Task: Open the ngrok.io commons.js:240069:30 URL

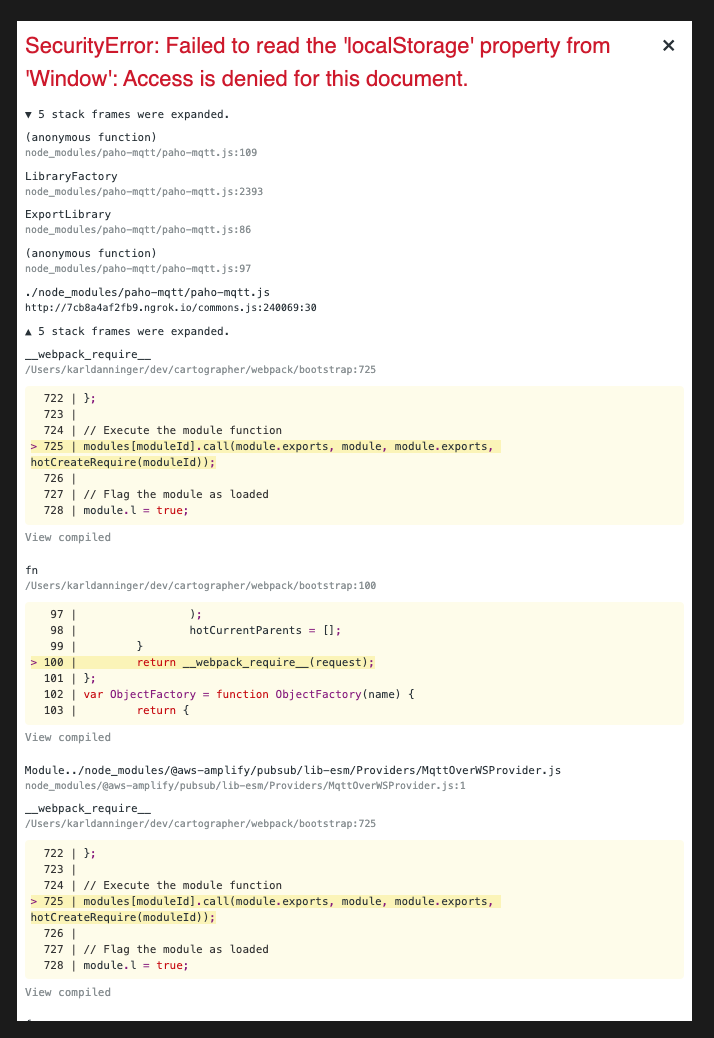Action: (171, 308)
